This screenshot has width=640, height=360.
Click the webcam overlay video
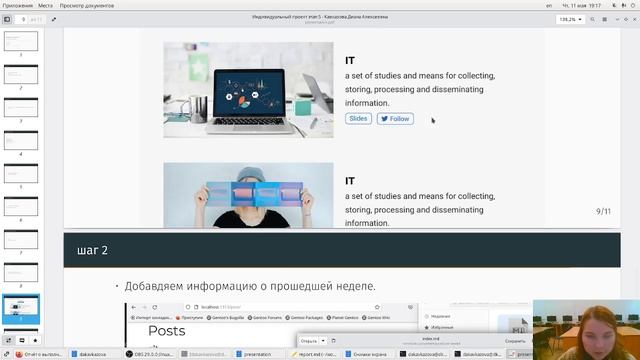click(586, 330)
